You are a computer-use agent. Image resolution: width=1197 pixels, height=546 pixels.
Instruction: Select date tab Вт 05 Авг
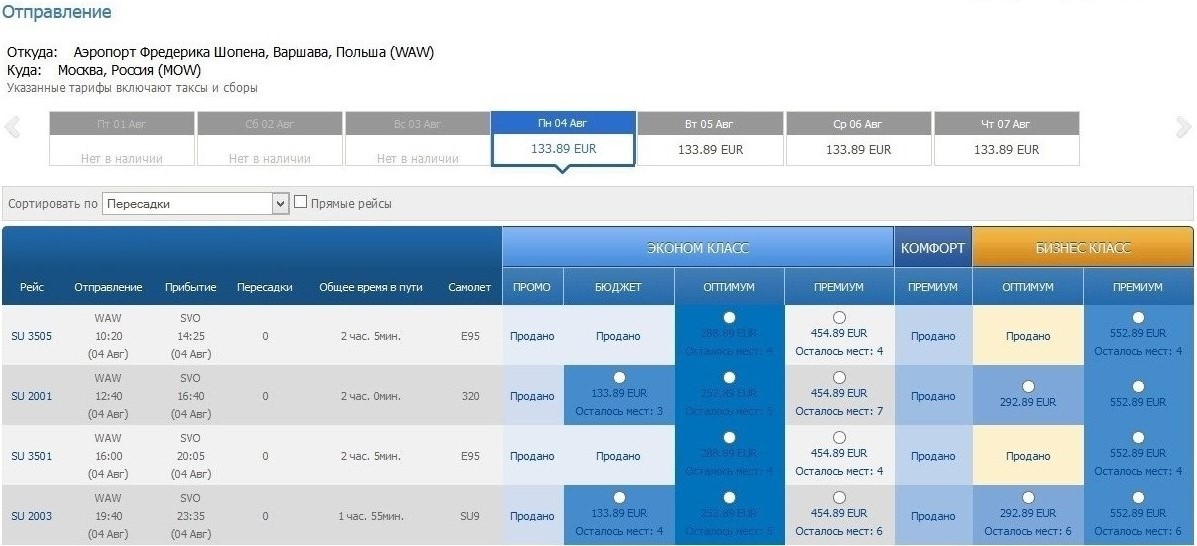tap(711, 138)
